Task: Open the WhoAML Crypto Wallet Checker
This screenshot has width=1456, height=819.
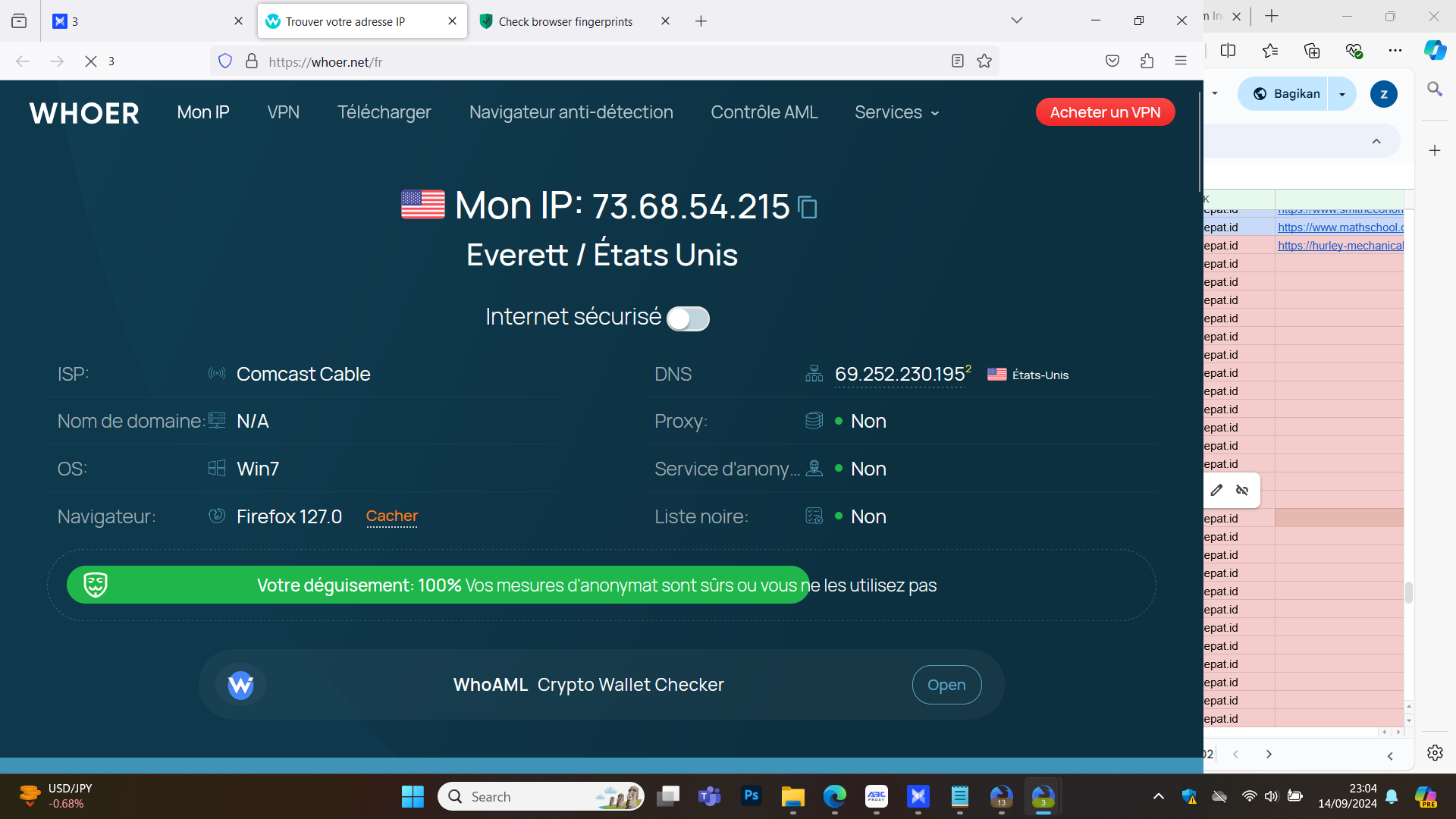Action: pyautogui.click(x=946, y=685)
